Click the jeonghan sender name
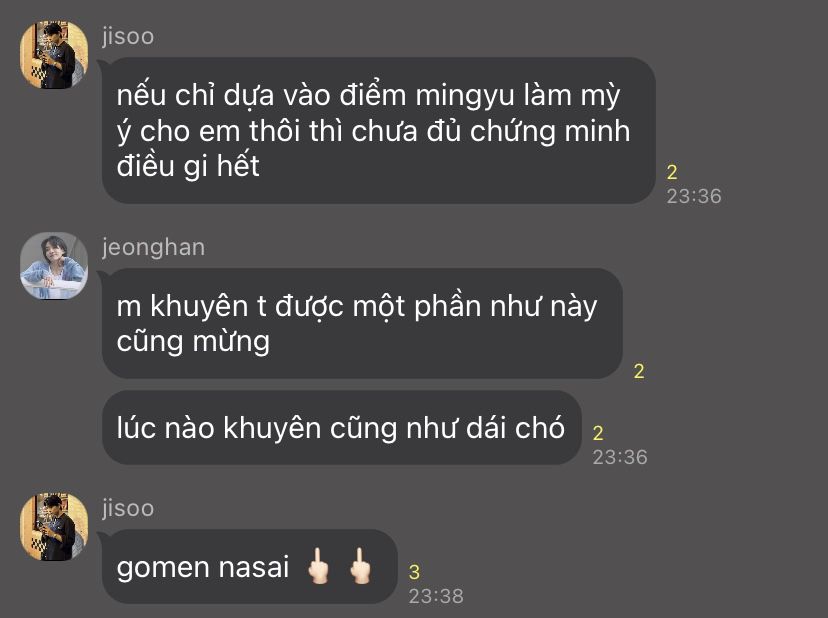828x618 pixels. coord(153,247)
